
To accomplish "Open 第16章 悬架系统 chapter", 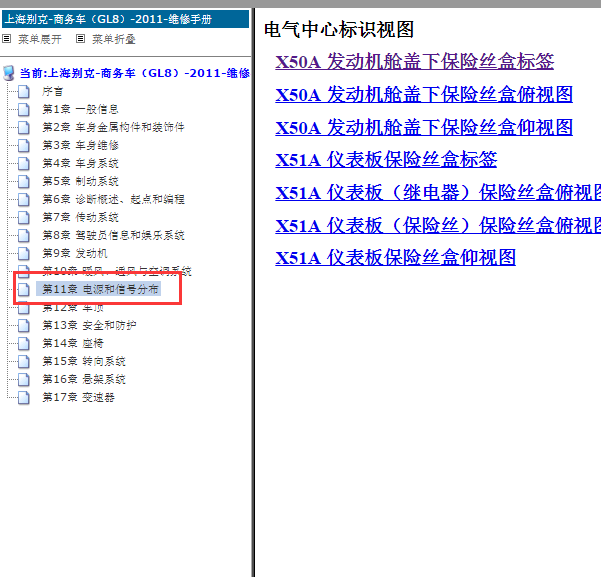I will pyautogui.click(x=84, y=379).
